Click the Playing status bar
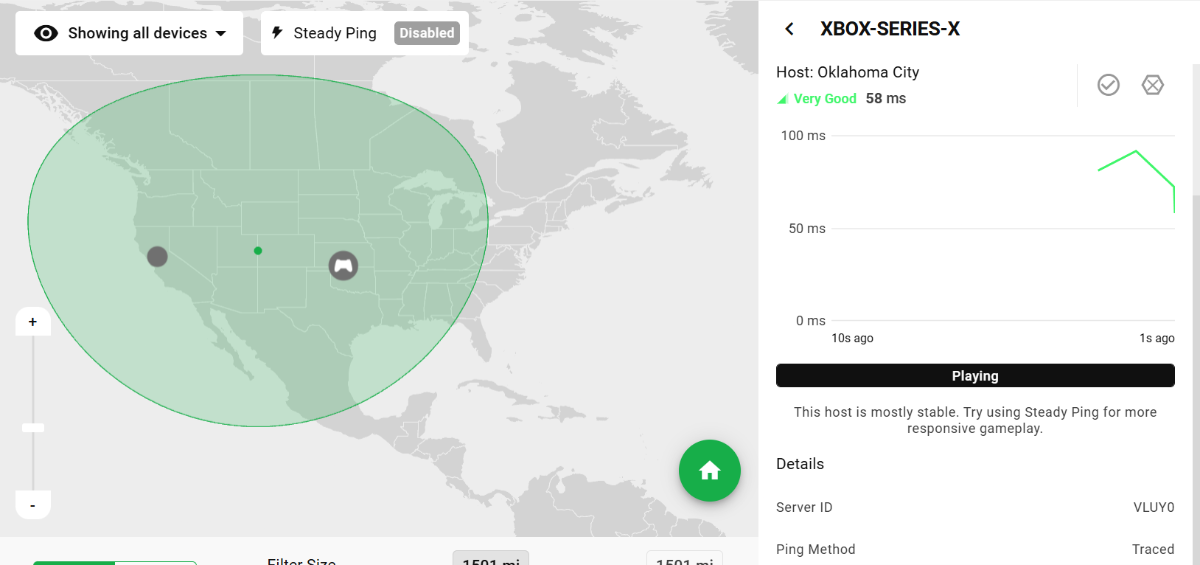This screenshot has width=1200, height=565. point(975,376)
